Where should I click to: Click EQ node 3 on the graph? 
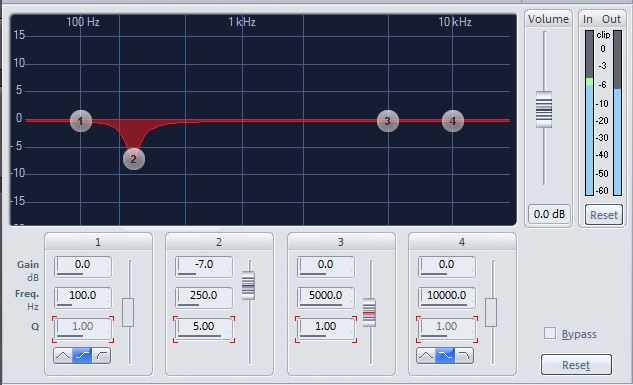click(x=388, y=121)
